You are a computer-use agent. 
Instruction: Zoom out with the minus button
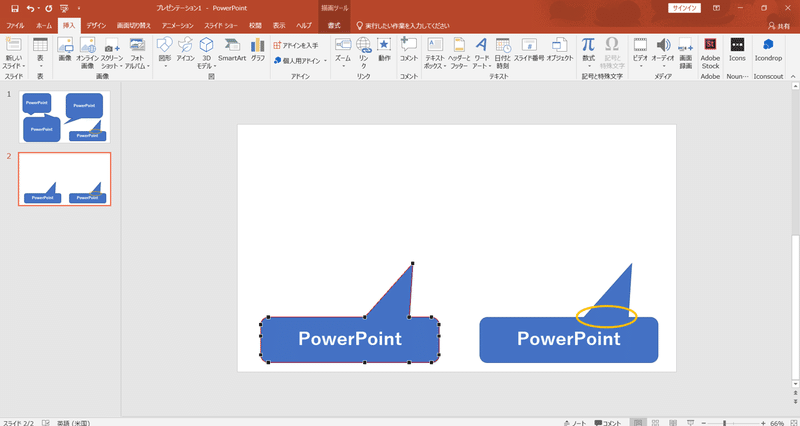704,423
